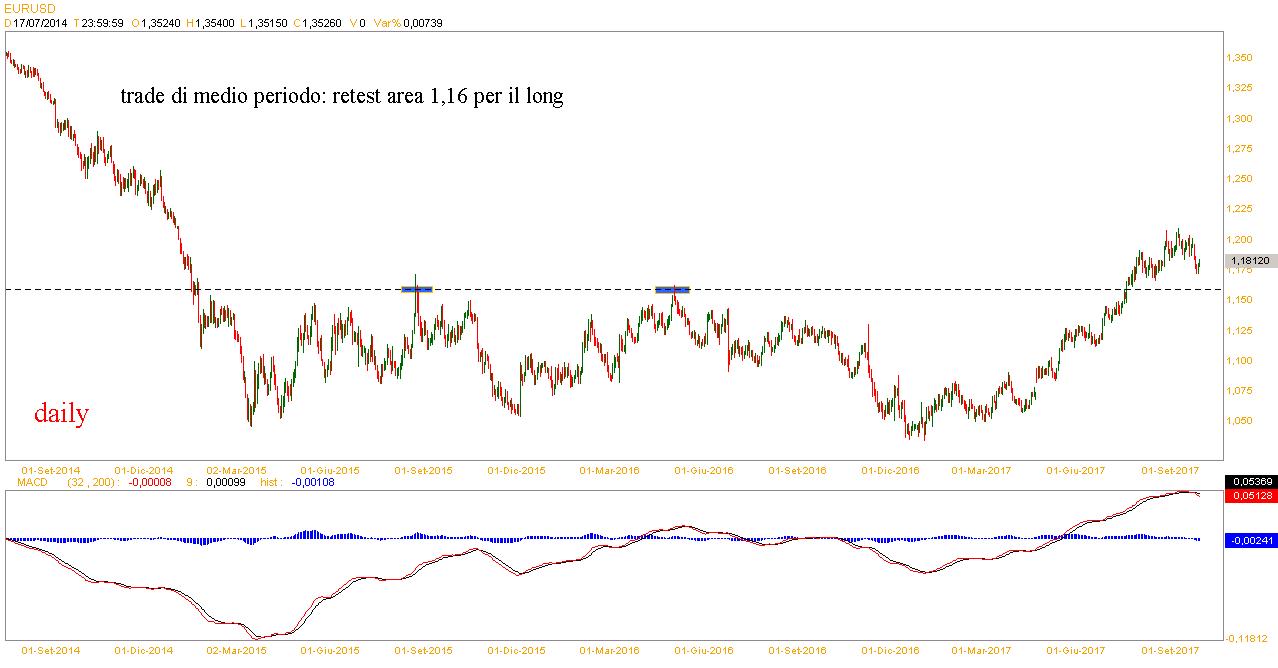Screen dimensions: 1278x668
Task: Select the red 'daily' timeframe label
Action: 61,413
